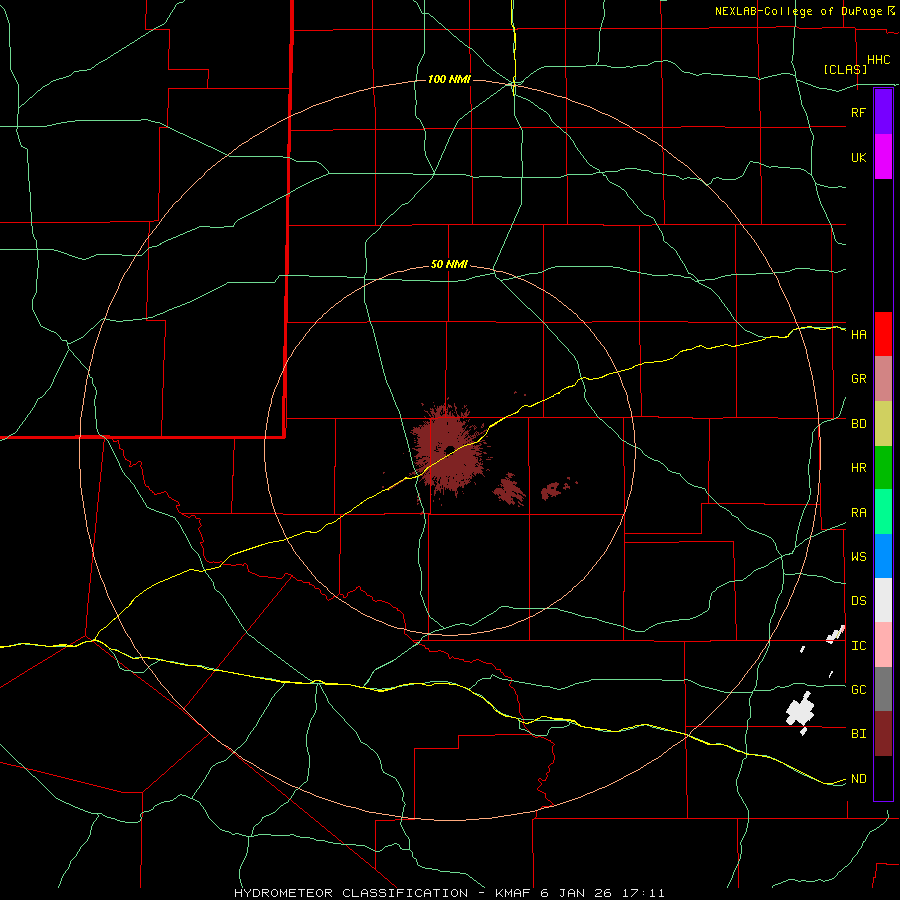This screenshot has width=900, height=900.
Task: Select the GR graupel color swatch
Action: coord(883,379)
